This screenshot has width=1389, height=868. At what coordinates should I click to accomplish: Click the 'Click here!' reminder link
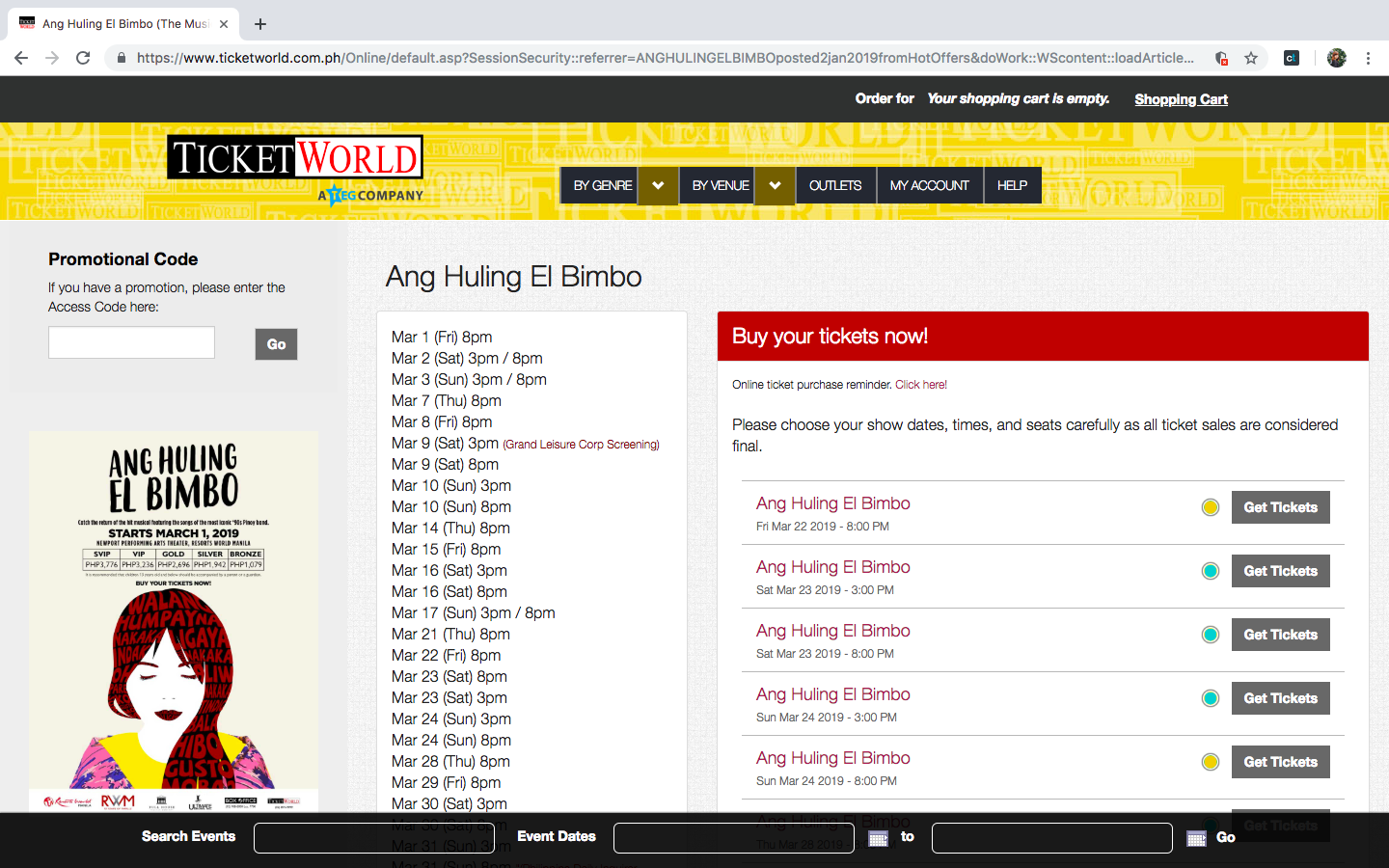click(x=921, y=385)
